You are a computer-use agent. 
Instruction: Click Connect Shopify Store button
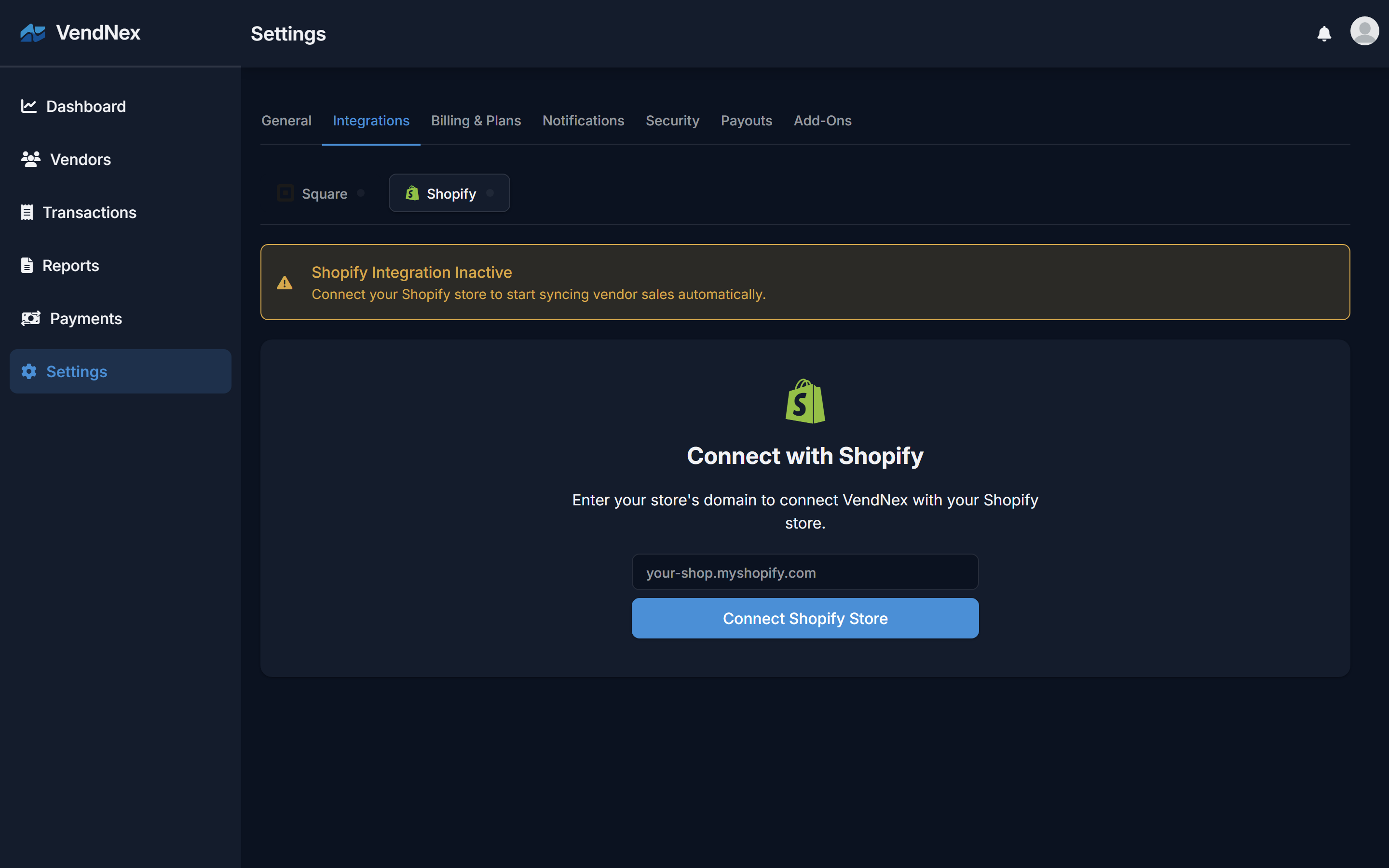point(804,618)
